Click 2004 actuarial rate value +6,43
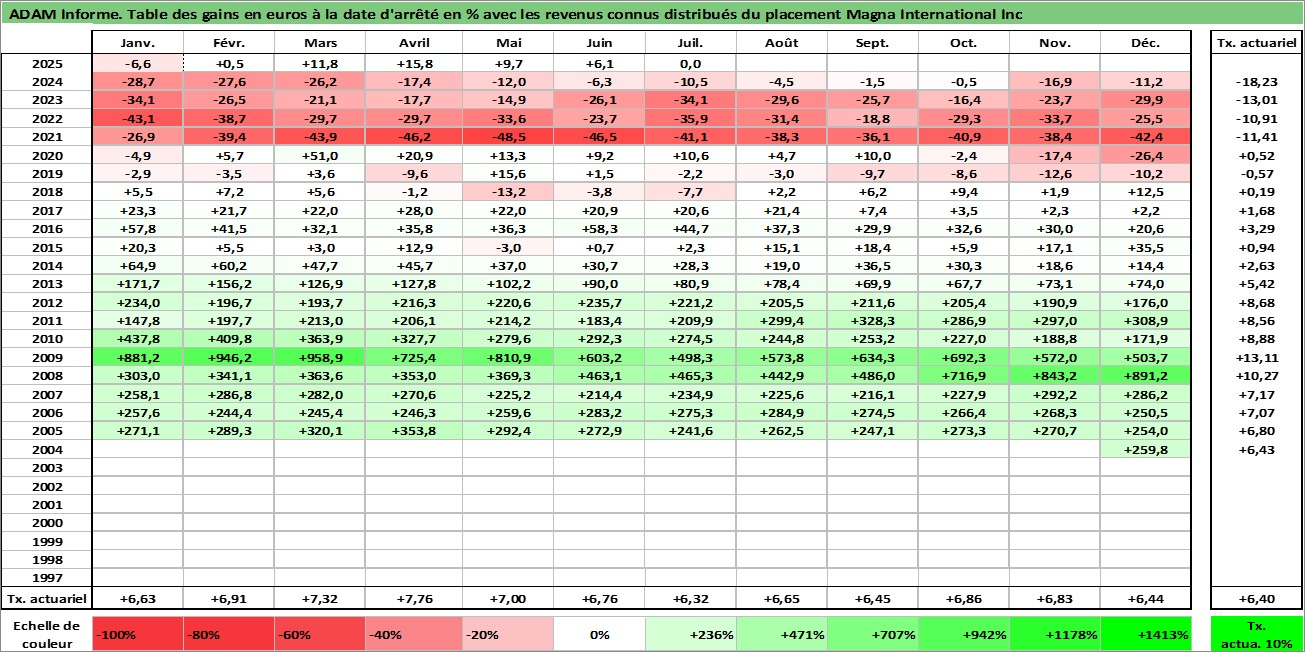The height and width of the screenshot is (652, 1305). [x=1256, y=450]
